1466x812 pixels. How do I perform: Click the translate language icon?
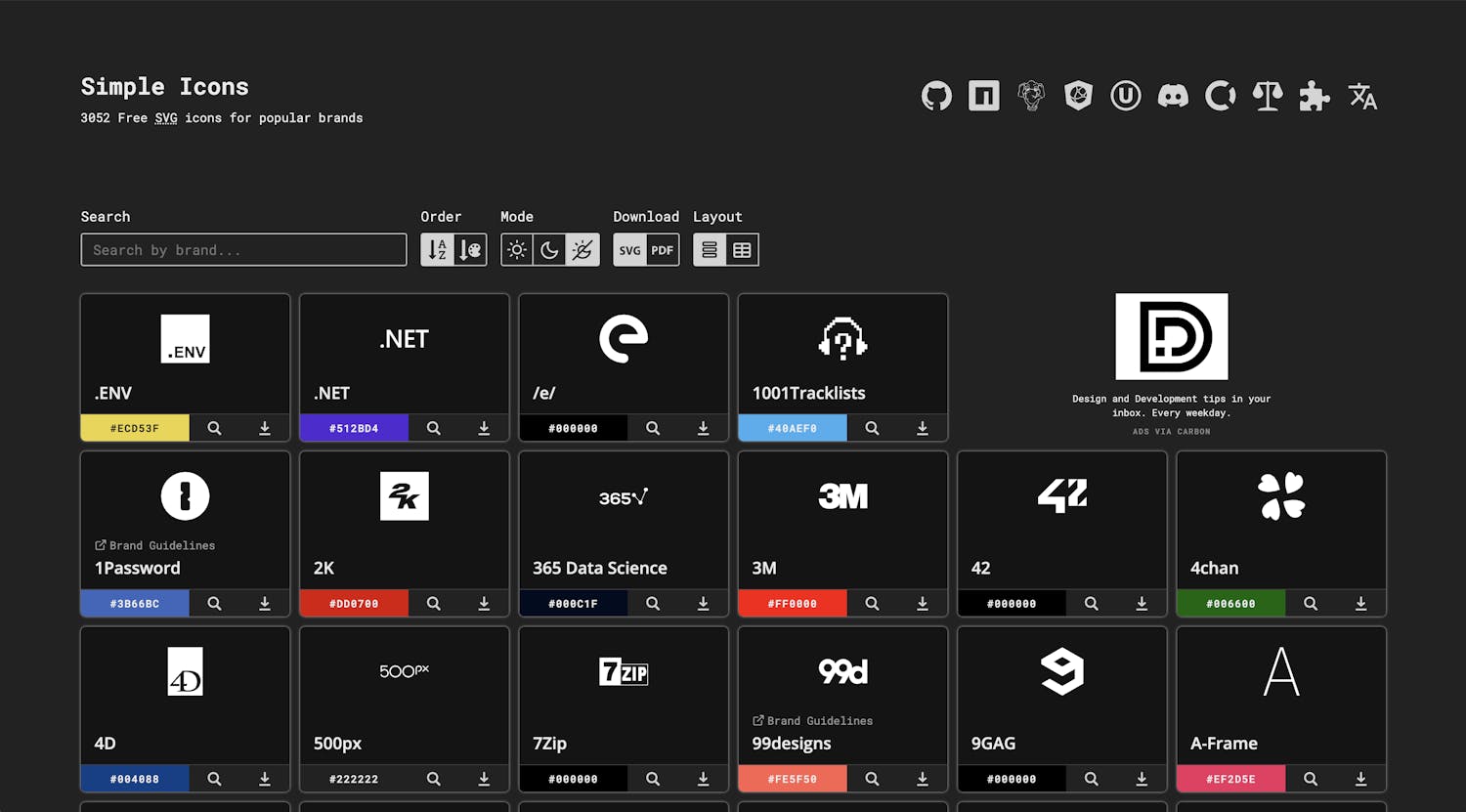tap(1362, 96)
